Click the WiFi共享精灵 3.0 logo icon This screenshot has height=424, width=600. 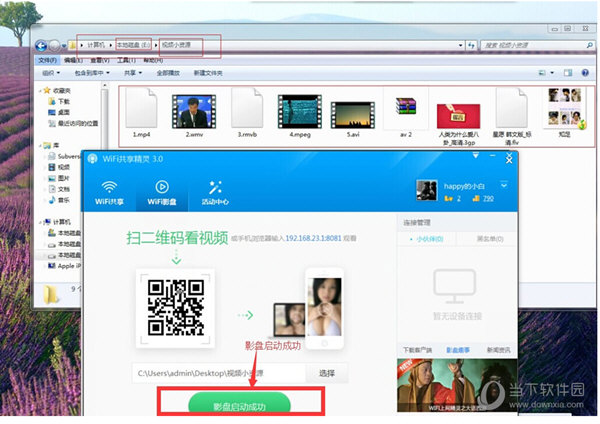coord(93,158)
